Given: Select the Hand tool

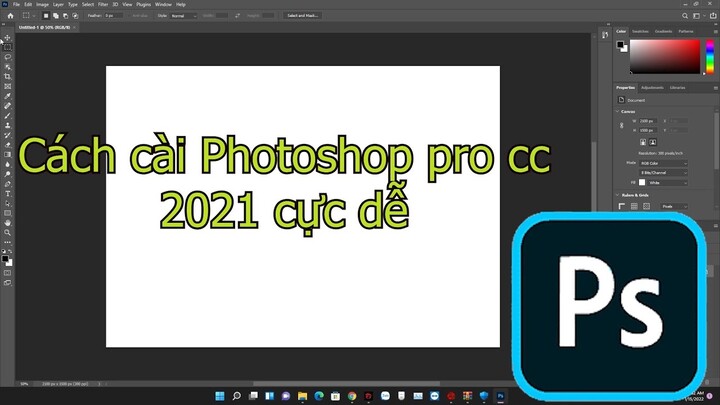Looking at the screenshot, I should pos(7,223).
